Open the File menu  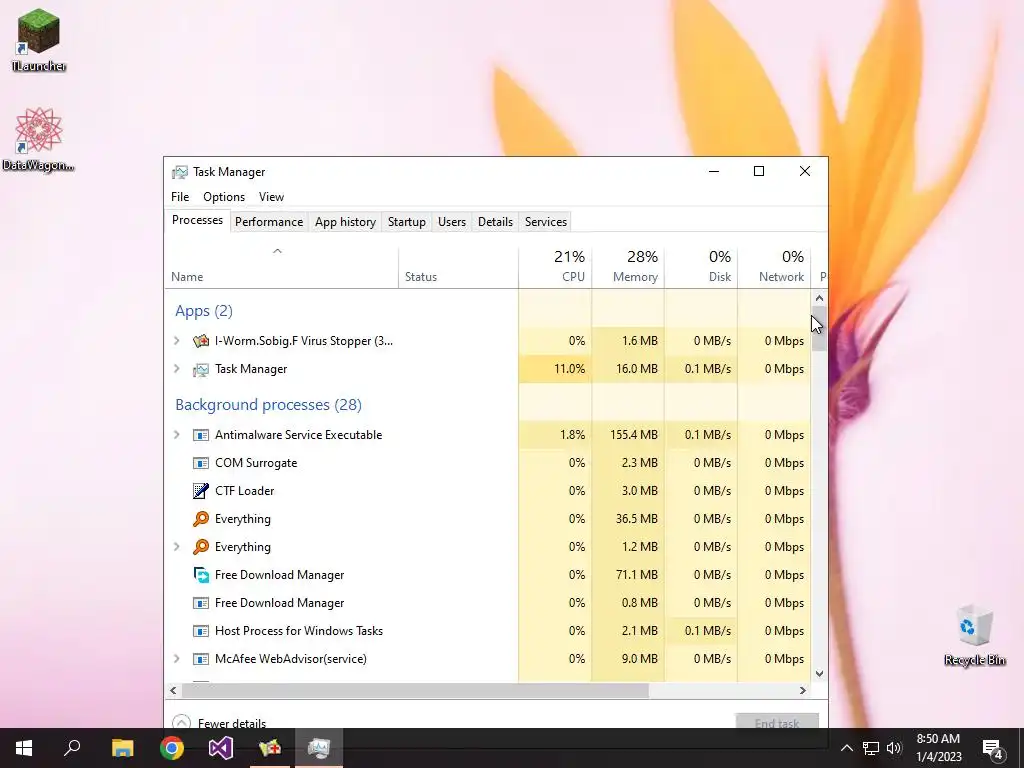click(x=180, y=197)
